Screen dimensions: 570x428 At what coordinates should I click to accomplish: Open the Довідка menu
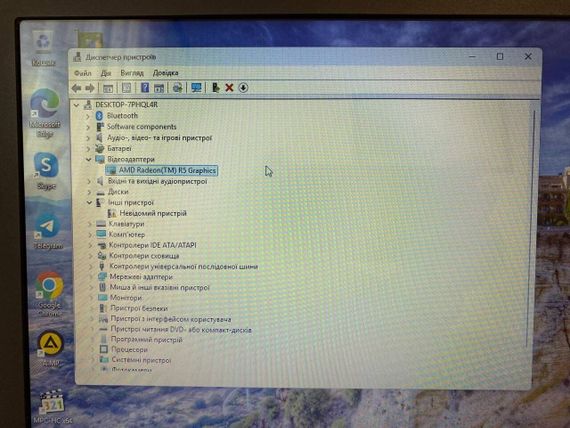[165, 73]
